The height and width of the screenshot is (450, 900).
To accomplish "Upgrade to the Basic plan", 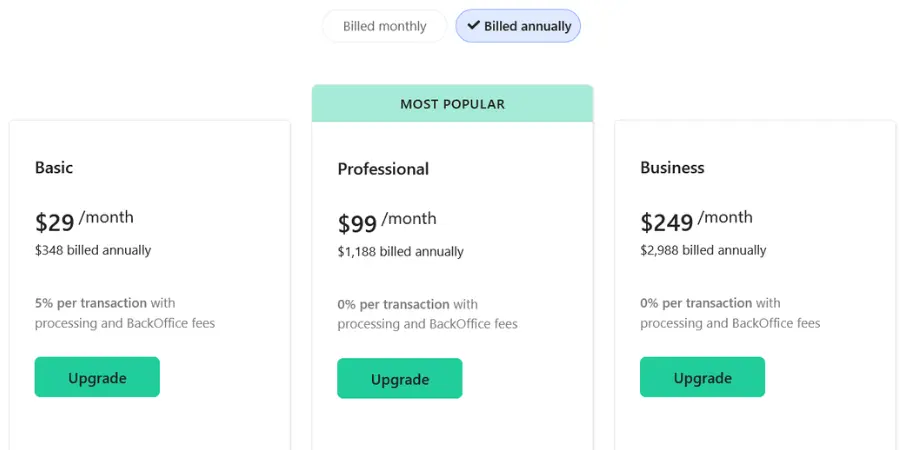I will click(97, 377).
